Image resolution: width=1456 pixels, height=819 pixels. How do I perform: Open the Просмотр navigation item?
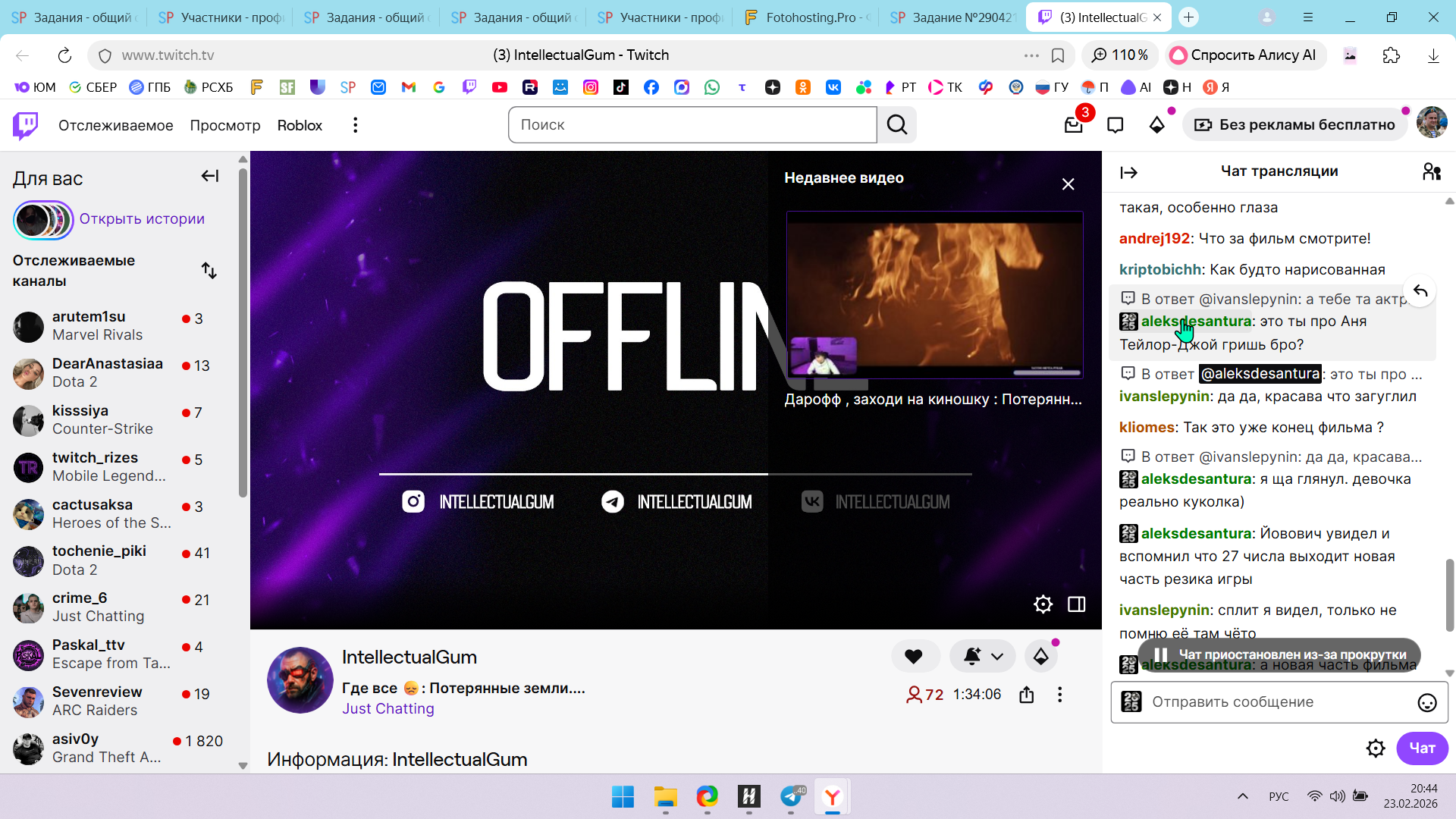click(x=225, y=125)
